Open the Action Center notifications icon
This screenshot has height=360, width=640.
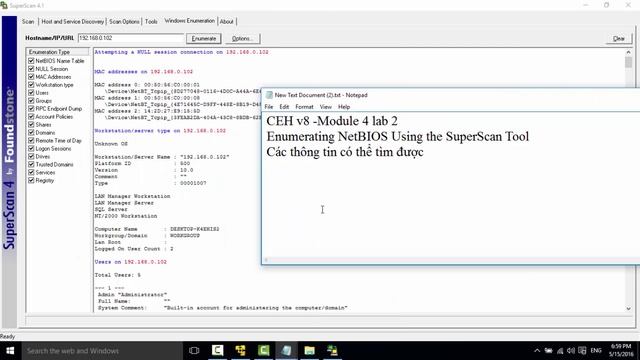582,351
